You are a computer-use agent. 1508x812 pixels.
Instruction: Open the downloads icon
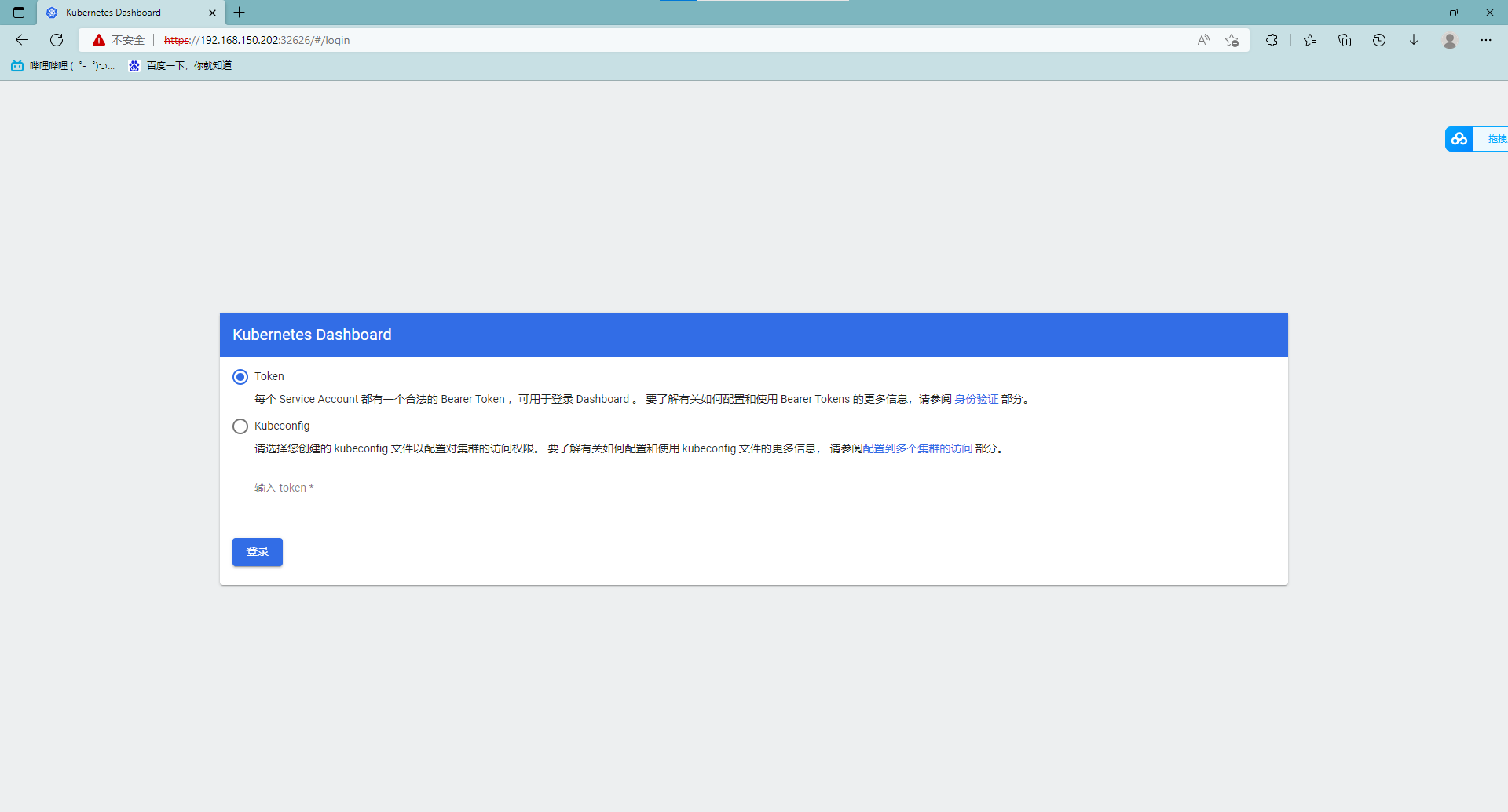pyautogui.click(x=1414, y=40)
